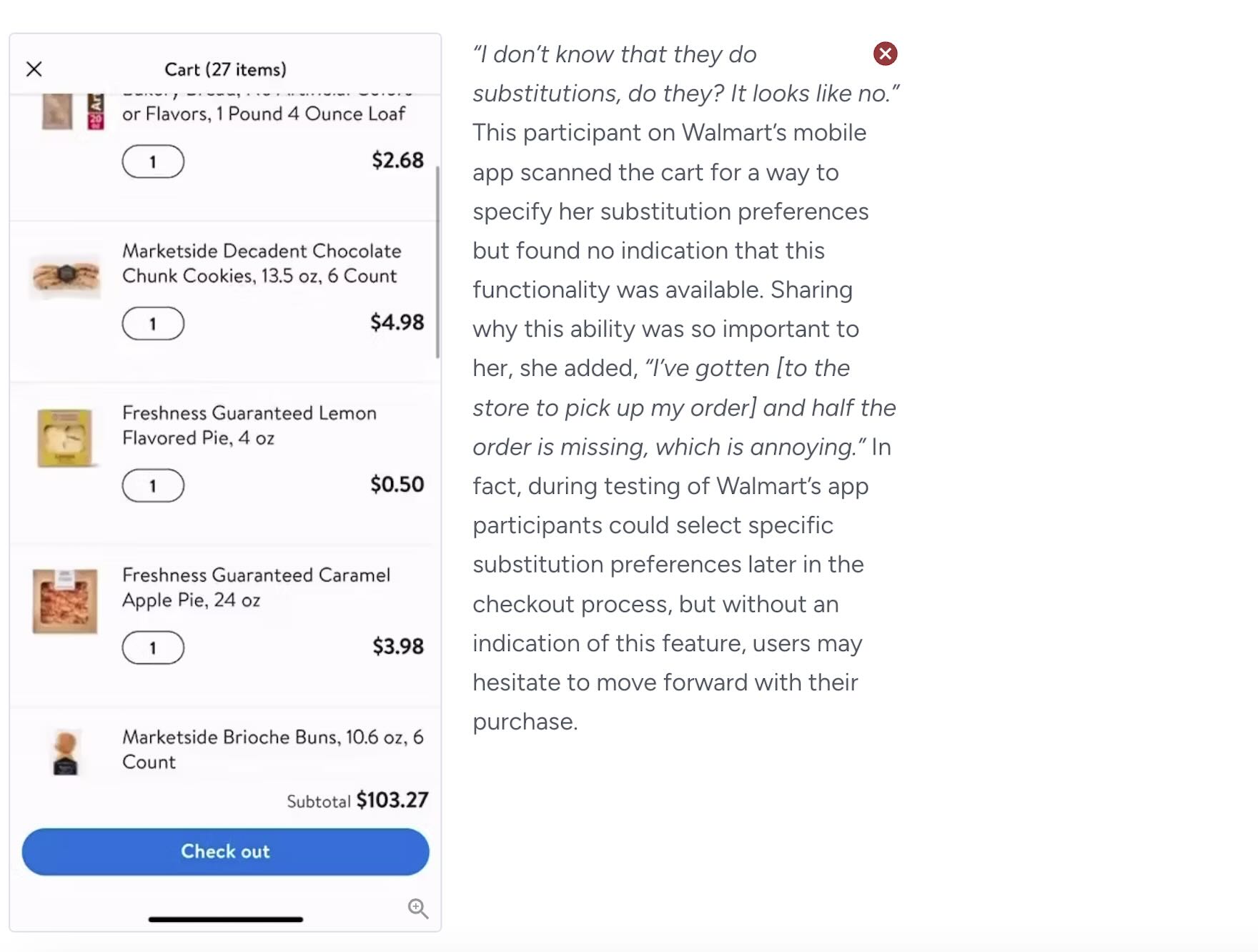Open quantity selector for Lemon Flavored Pie
The image size is (1258, 952).
point(153,486)
